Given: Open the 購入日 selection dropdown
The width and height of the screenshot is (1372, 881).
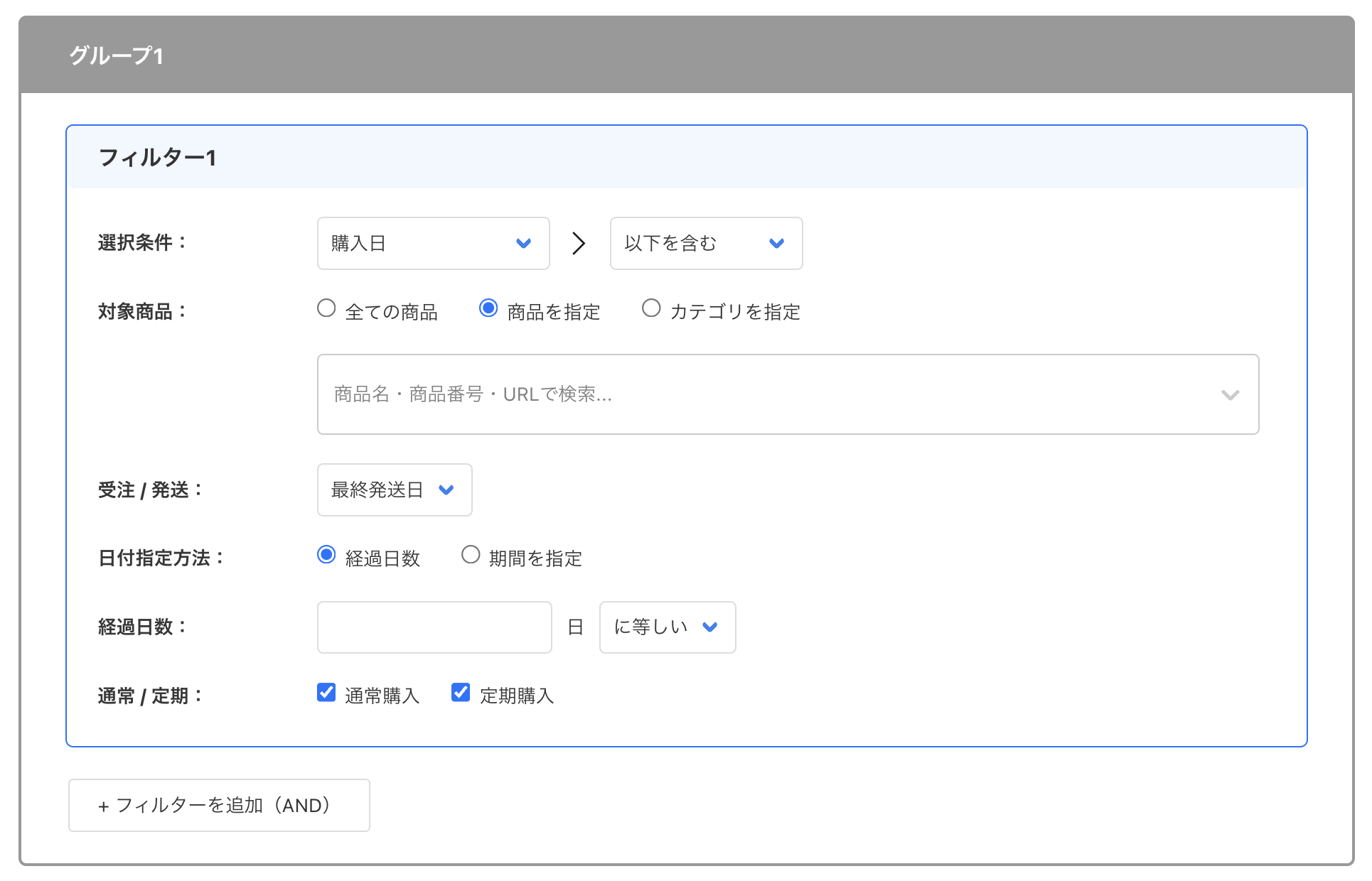Looking at the screenshot, I should 433,243.
